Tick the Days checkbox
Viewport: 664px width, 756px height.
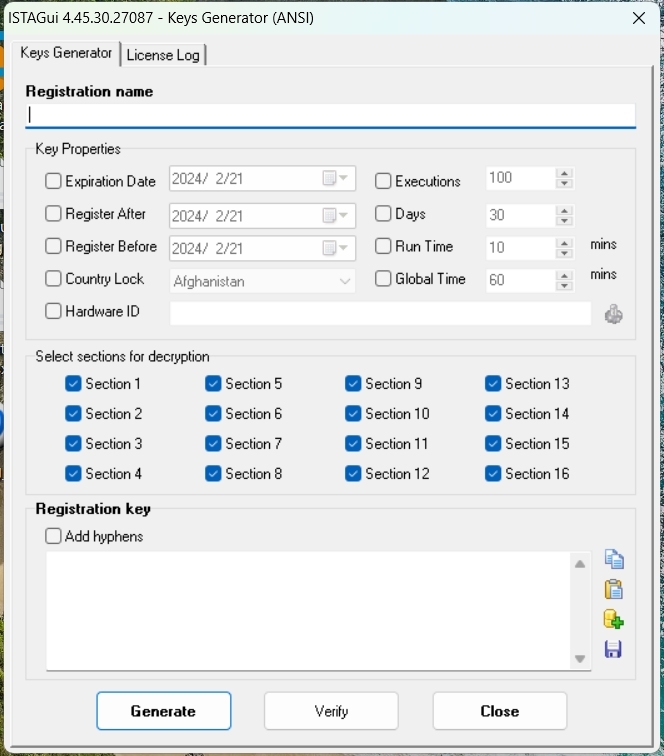pos(383,213)
